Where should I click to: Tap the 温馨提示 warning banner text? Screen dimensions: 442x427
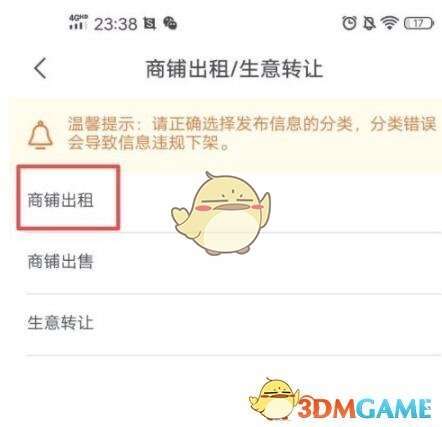pyautogui.click(x=252, y=133)
